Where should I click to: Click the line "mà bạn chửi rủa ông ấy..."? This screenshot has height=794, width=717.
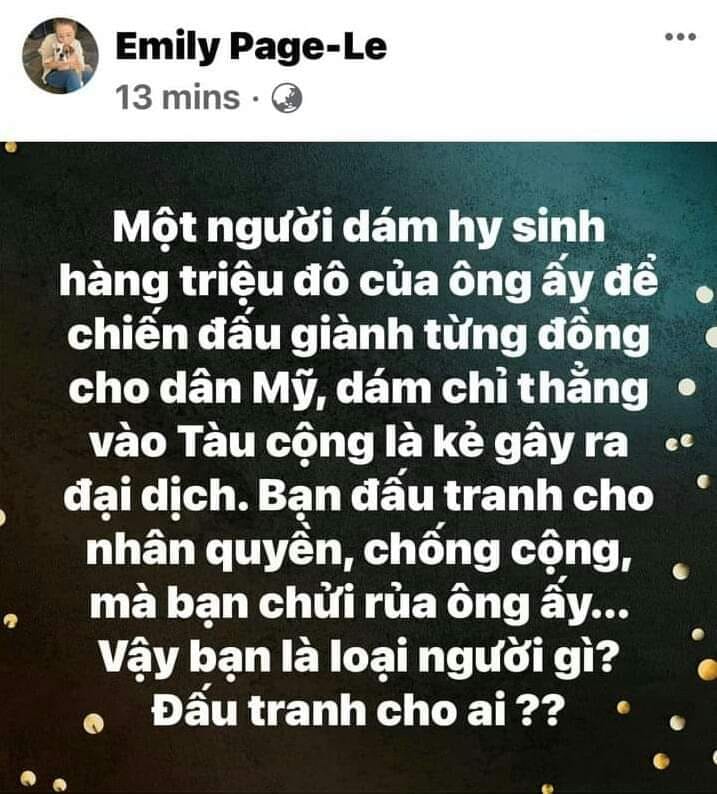coord(358,603)
